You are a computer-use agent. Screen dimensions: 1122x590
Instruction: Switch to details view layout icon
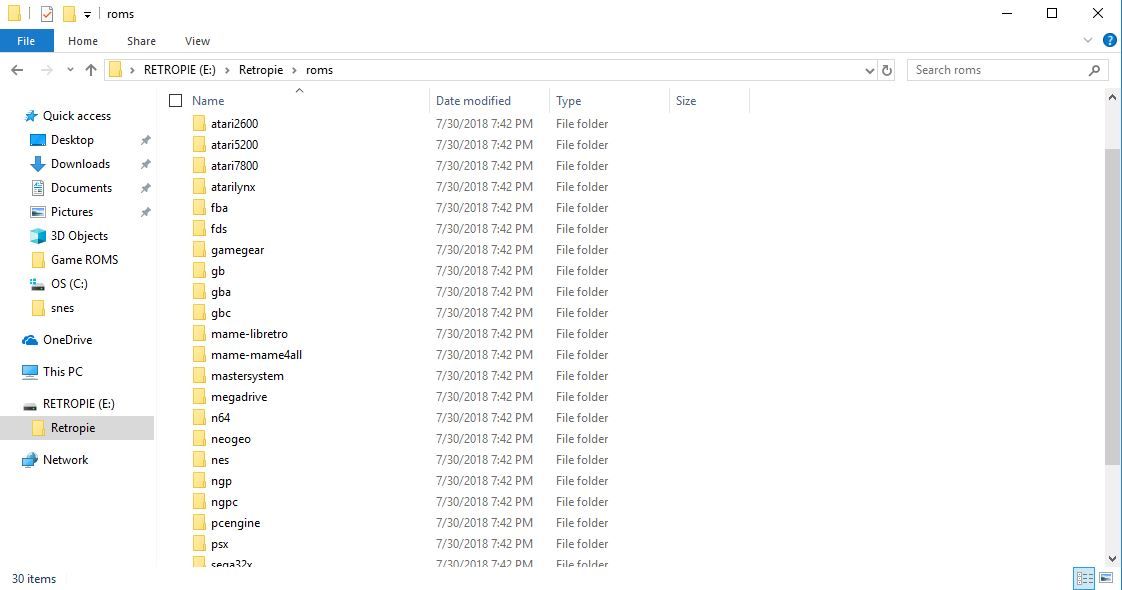coord(1085,578)
